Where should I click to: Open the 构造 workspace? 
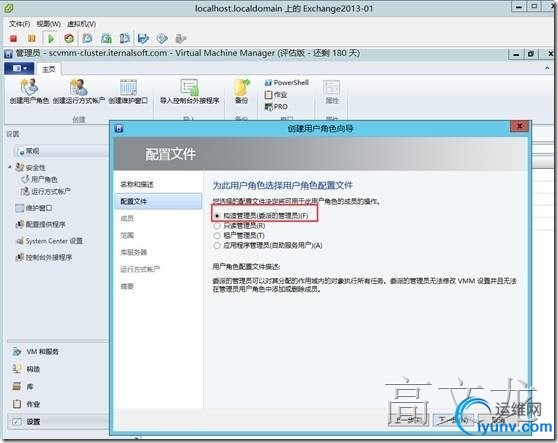[26, 369]
